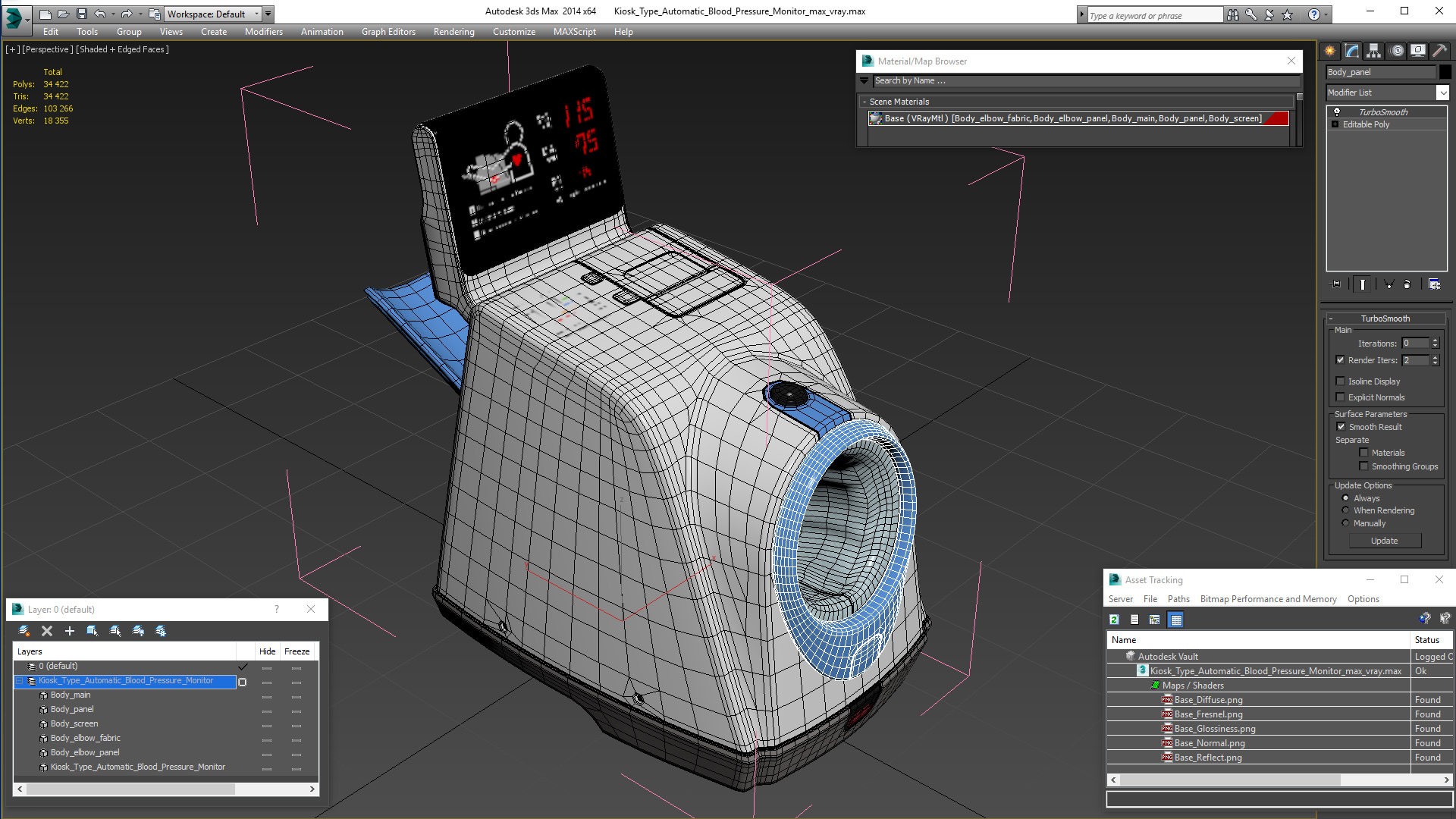Open the undo history dropdown arrow
1456x819 pixels.
112,14
